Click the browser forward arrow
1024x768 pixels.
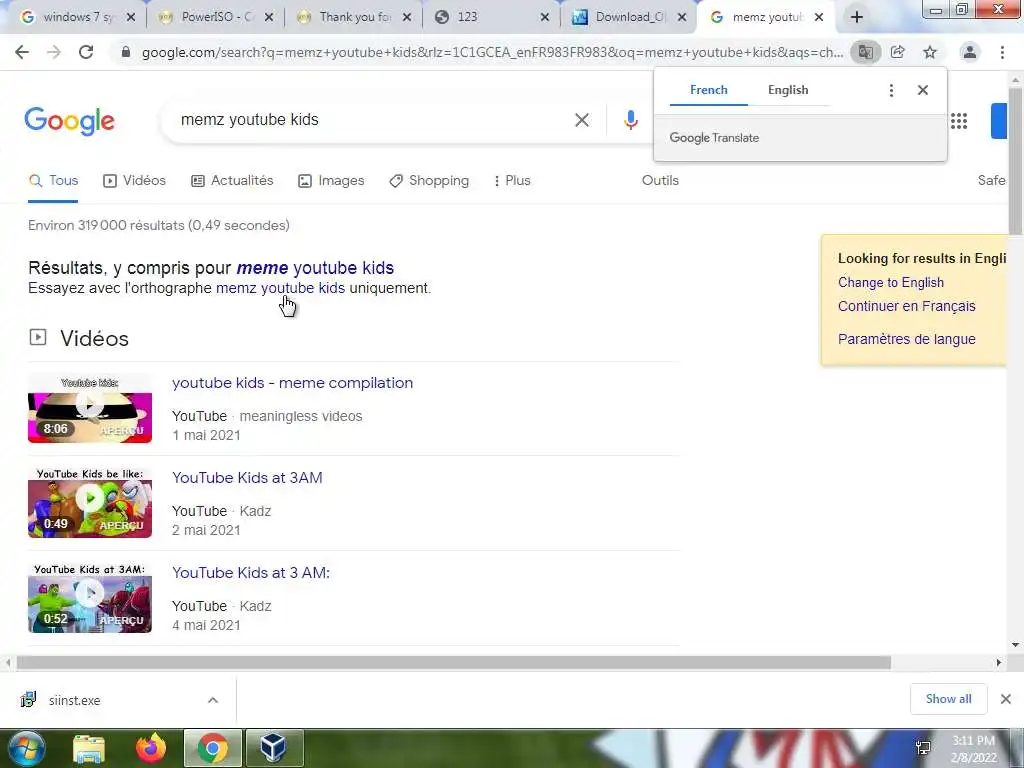54,52
